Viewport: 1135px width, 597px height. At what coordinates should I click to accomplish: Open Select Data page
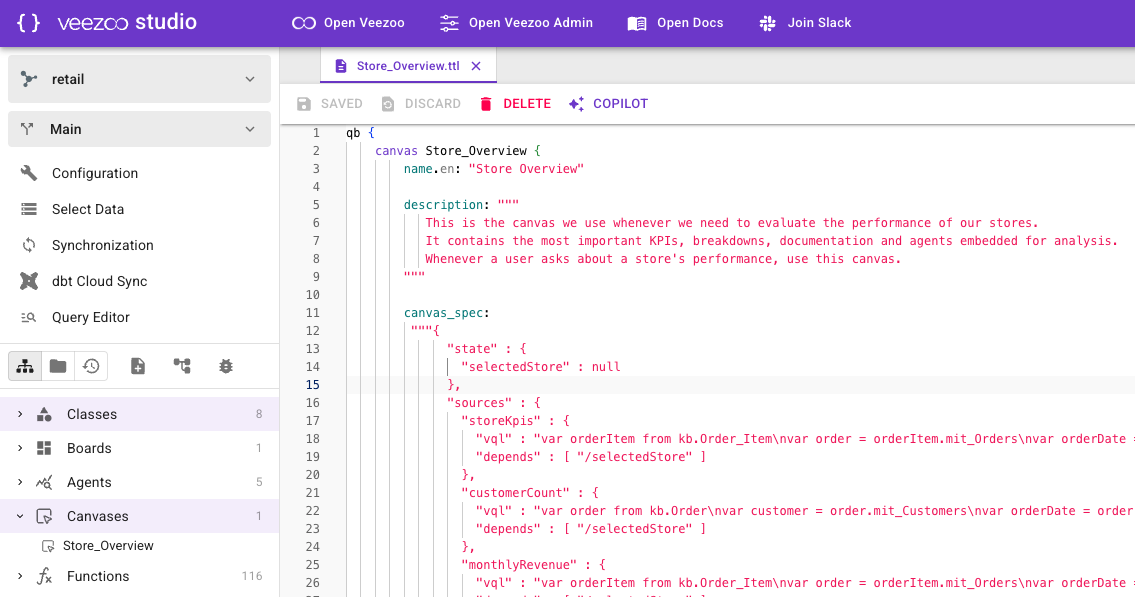pos(88,209)
